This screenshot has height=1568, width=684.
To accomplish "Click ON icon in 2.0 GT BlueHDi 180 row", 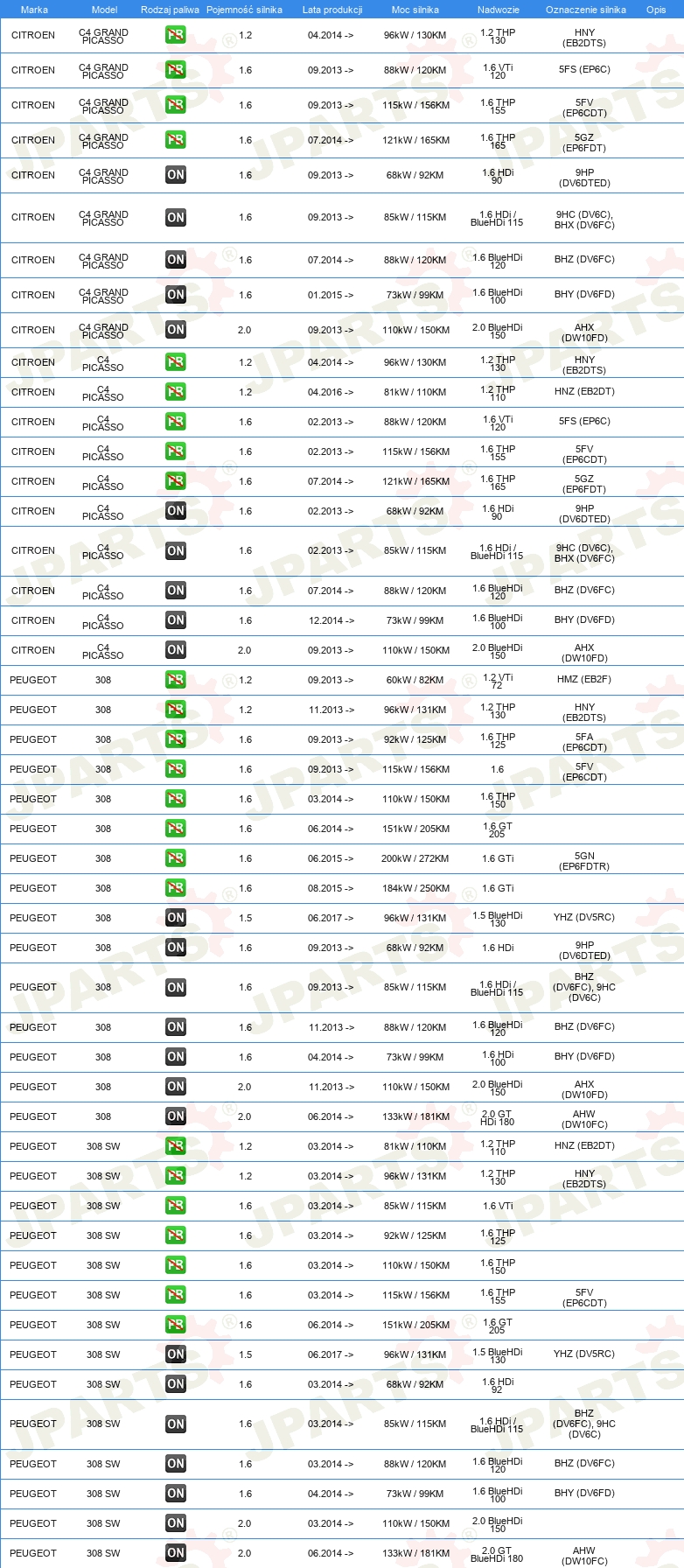I will [176, 1553].
